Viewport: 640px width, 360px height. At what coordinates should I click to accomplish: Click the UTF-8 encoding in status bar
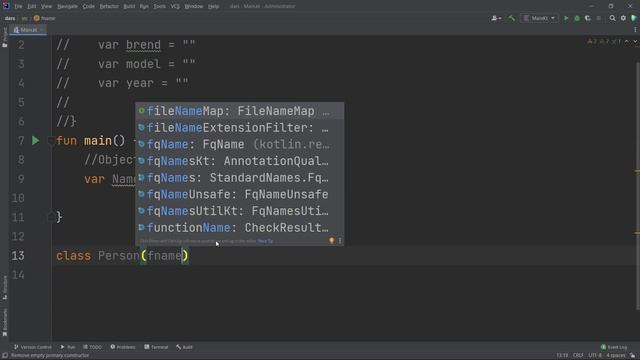[595, 356]
